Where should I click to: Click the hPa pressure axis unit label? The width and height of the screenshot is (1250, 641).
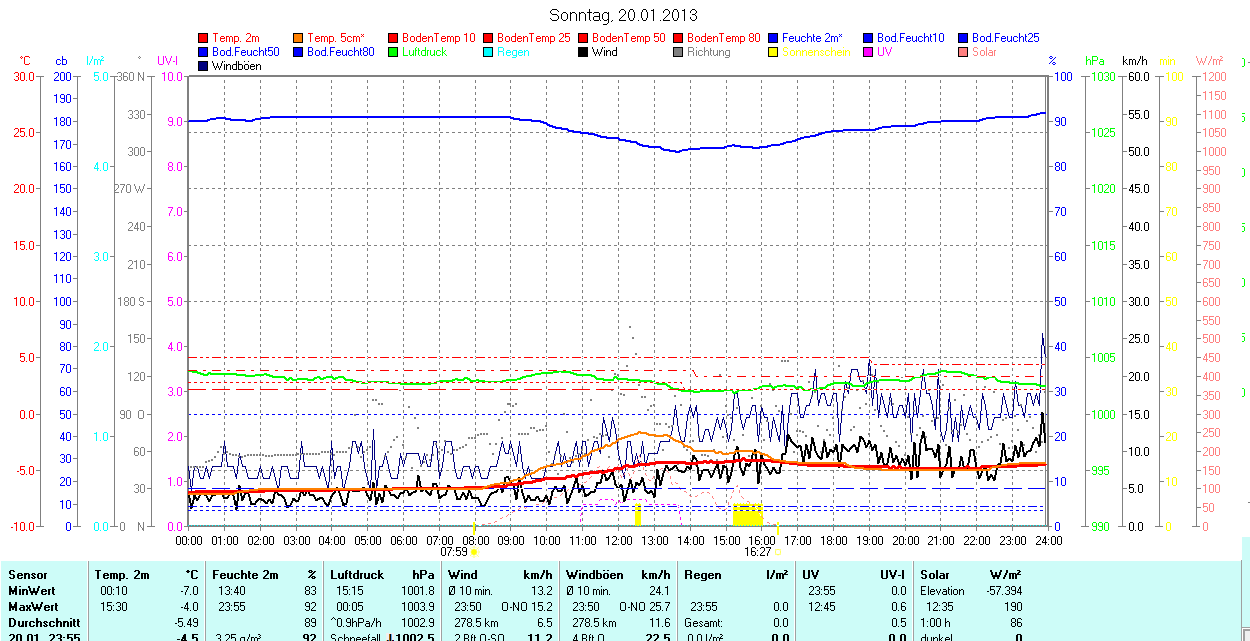(1097, 61)
